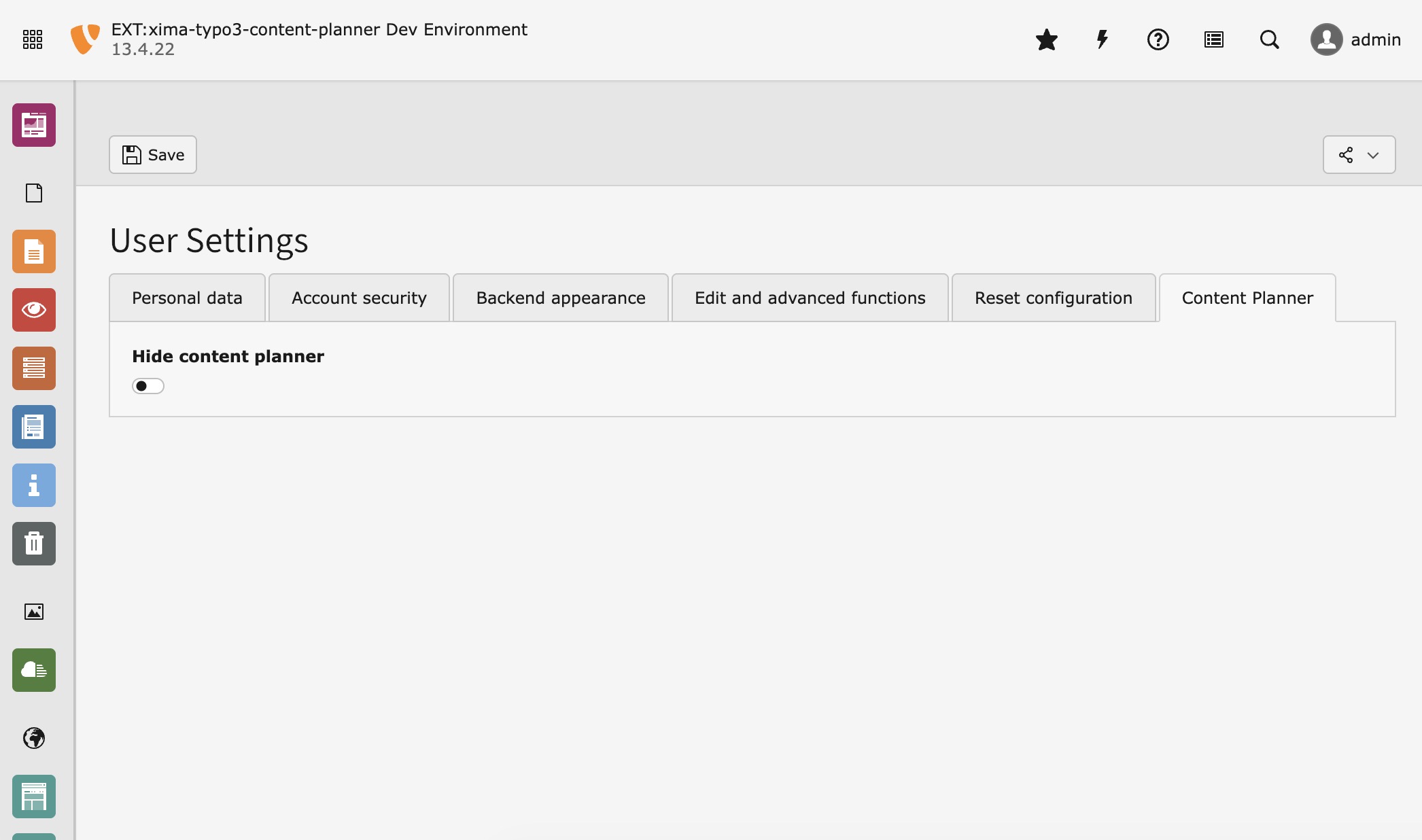Open backend search with the magnifier

(x=1270, y=39)
